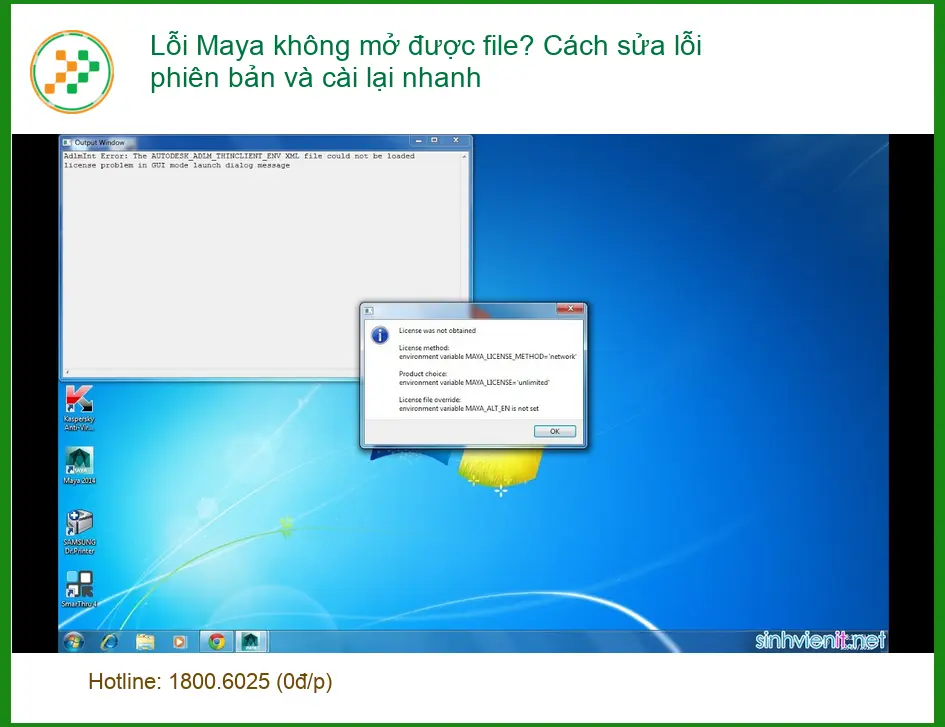945x727 pixels.
Task: Open SmarThru 4 desktop shortcut
Action: pyautogui.click(x=80, y=588)
